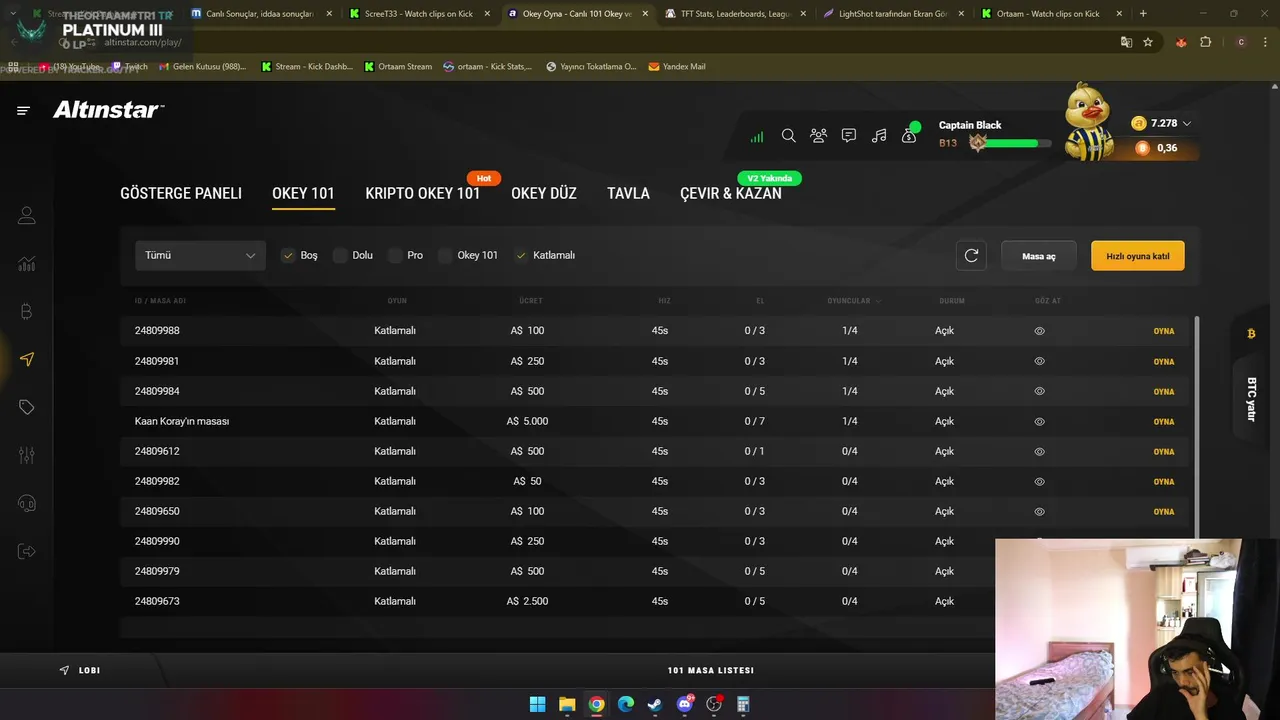Viewport: 1280px width, 720px height.
Task: Open the profile icon in the left sidebar
Action: [x=27, y=215]
